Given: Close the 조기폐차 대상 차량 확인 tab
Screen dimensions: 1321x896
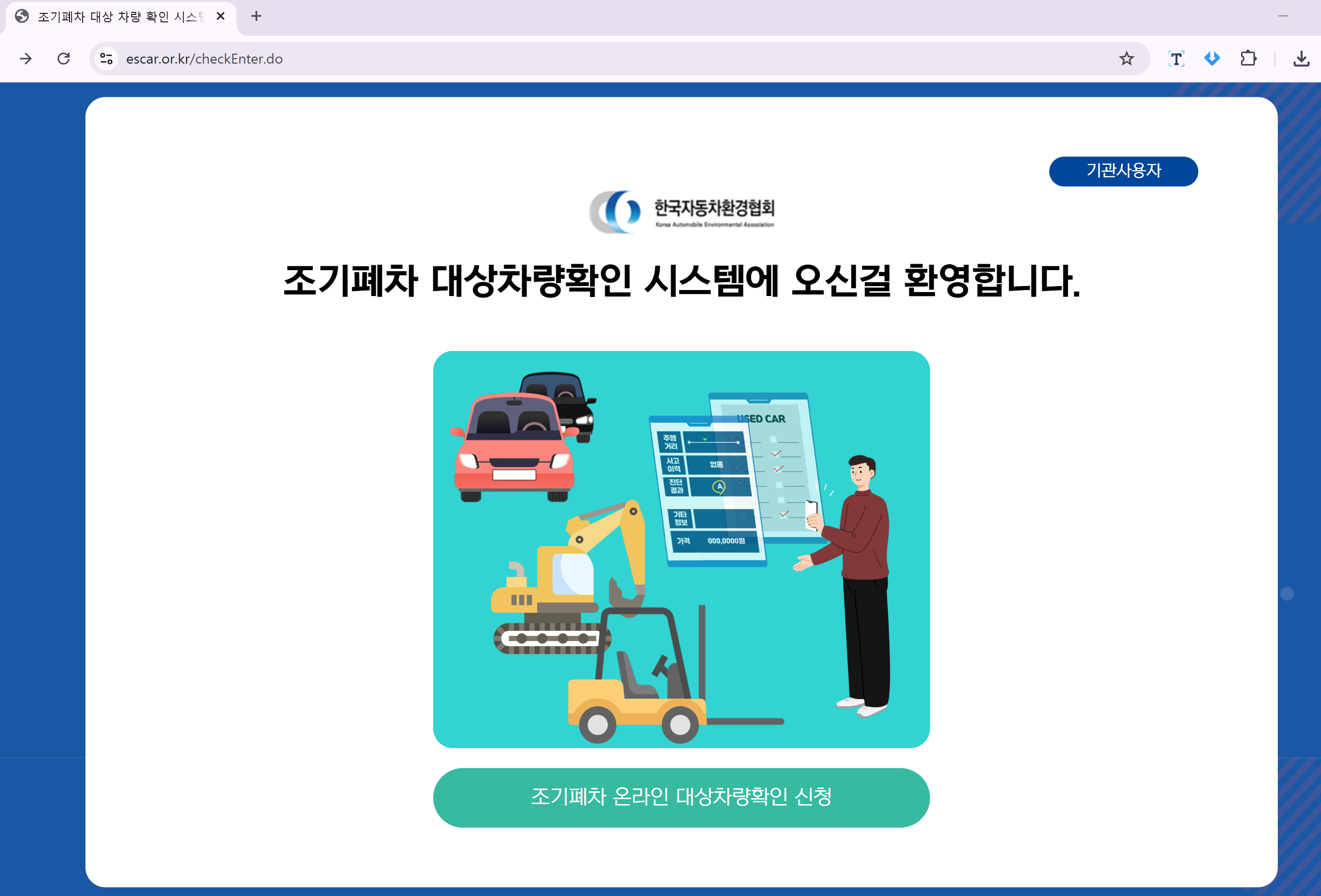Looking at the screenshot, I should point(221,16).
